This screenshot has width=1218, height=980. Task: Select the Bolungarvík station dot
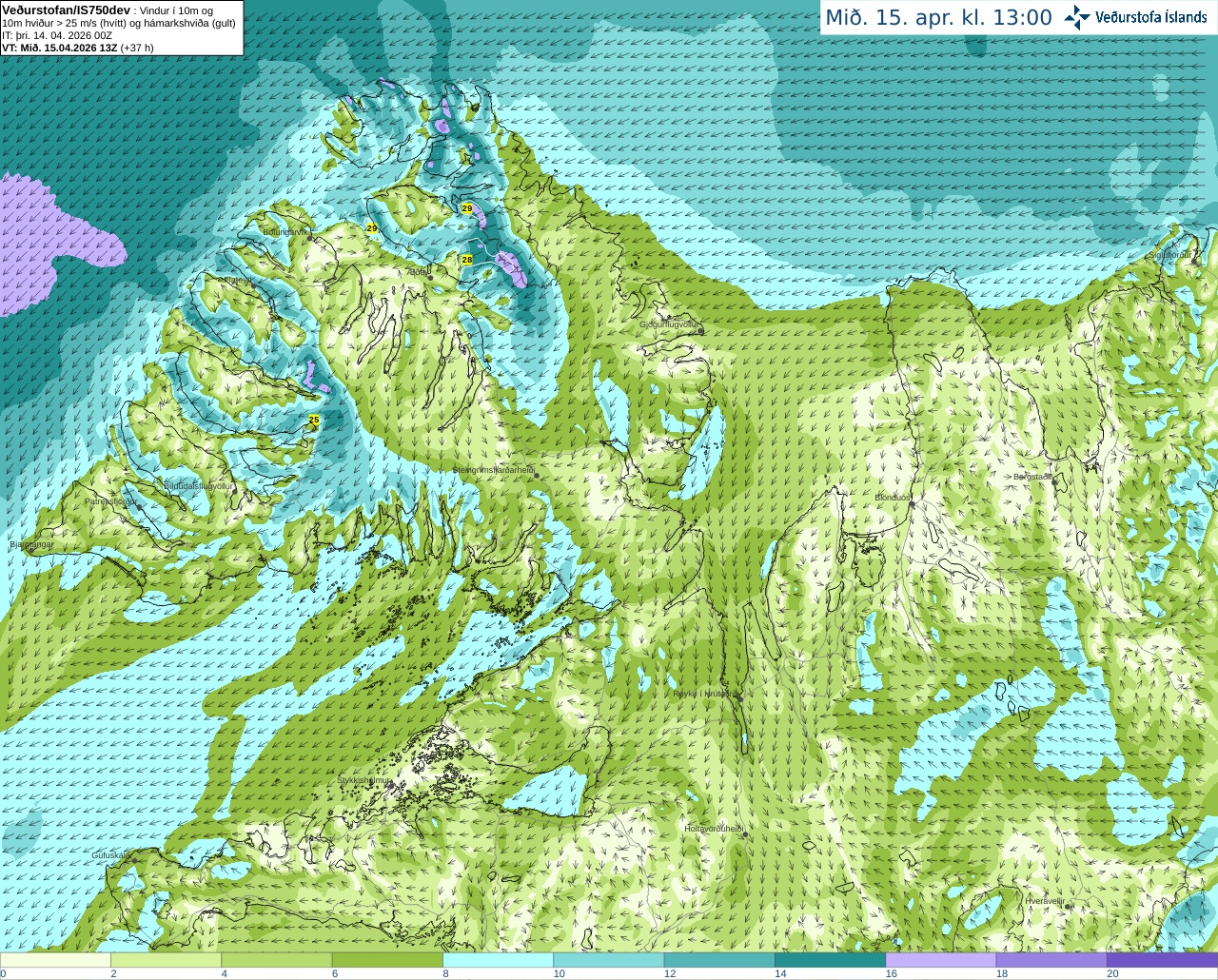point(310,237)
